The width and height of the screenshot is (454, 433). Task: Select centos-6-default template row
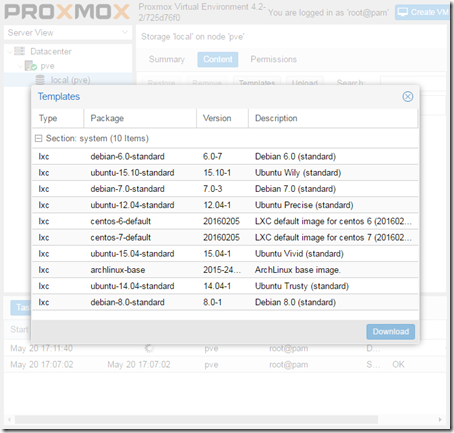225,221
